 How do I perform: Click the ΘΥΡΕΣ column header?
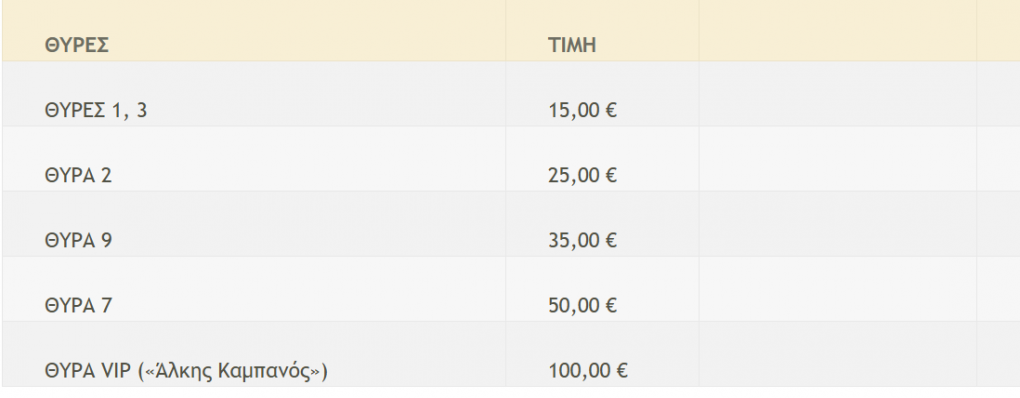click(x=77, y=46)
